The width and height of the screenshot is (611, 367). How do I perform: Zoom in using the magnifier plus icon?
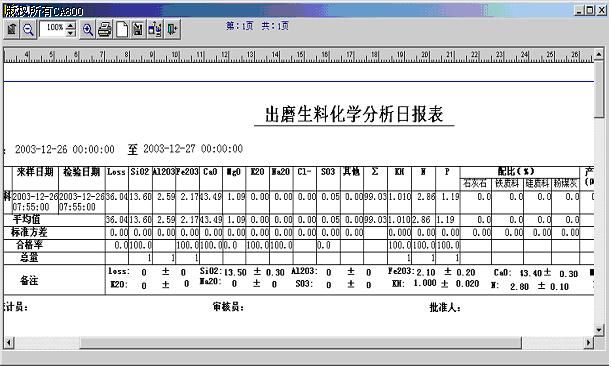(x=88, y=29)
